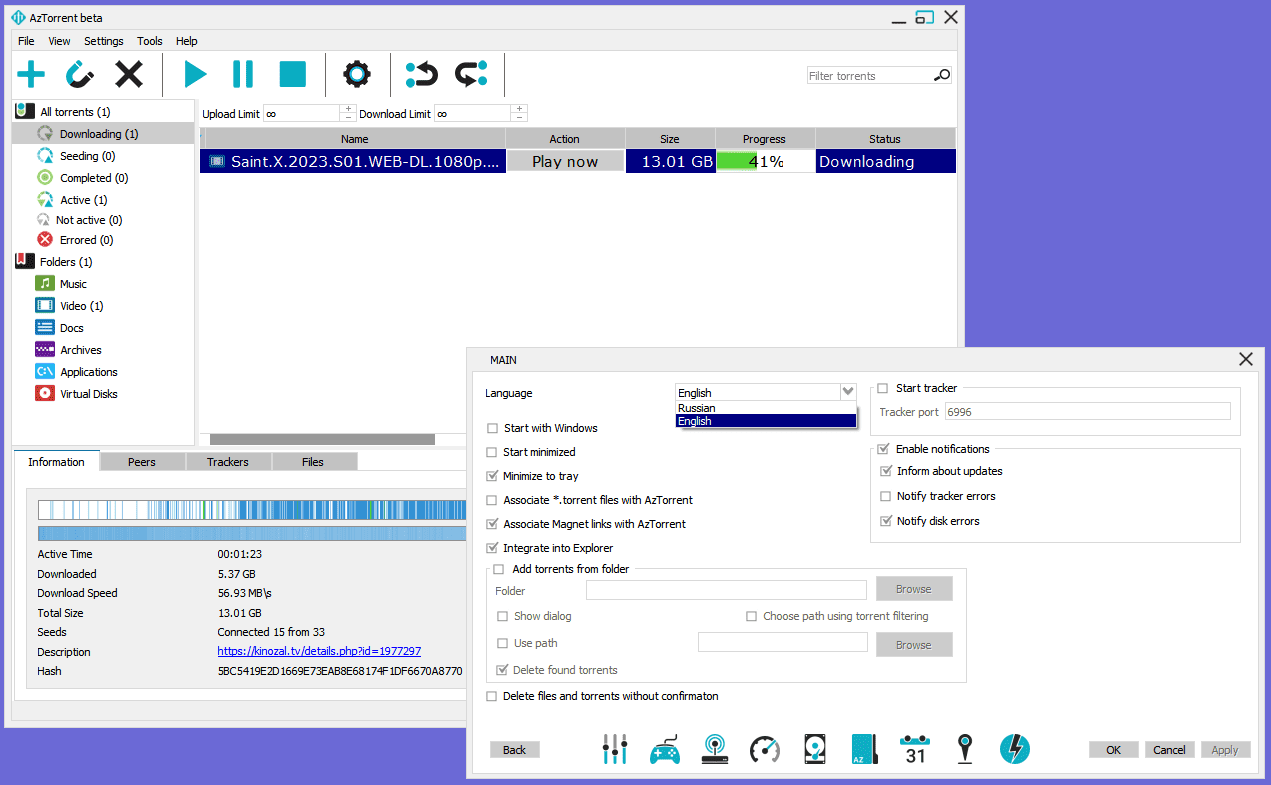Open the kinozal.tv description link
The width and height of the screenshot is (1271, 785).
pos(319,651)
